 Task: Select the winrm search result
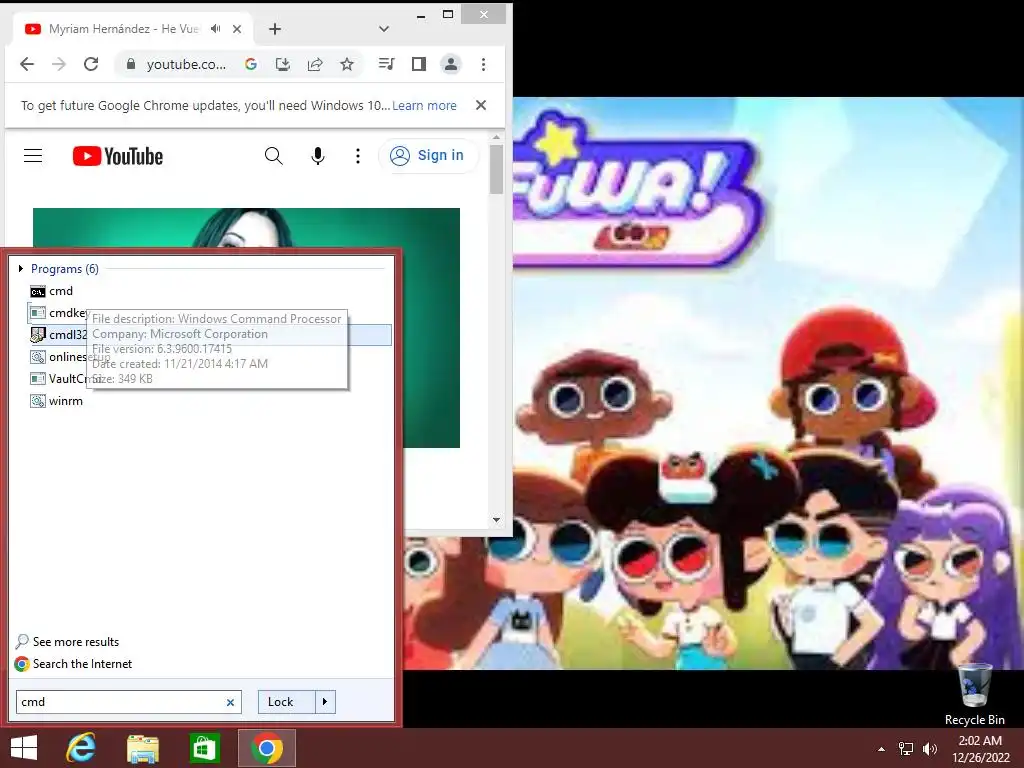click(56, 401)
